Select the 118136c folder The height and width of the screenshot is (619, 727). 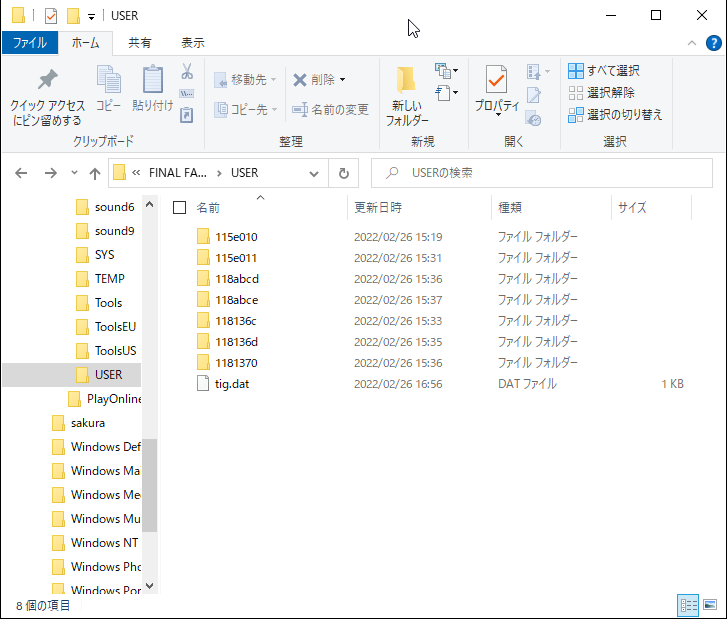(x=236, y=321)
